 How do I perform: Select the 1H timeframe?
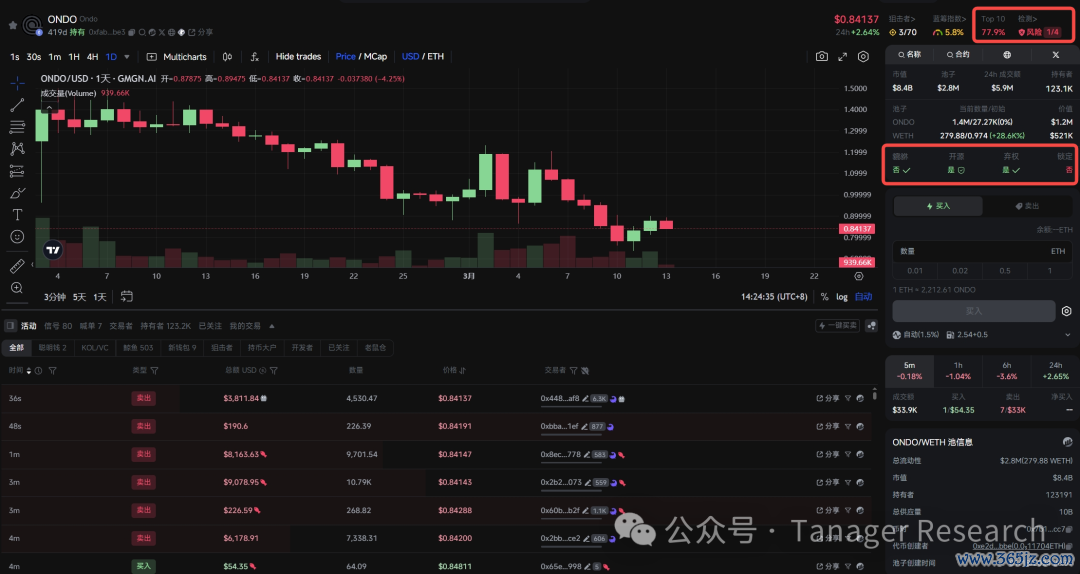point(74,57)
